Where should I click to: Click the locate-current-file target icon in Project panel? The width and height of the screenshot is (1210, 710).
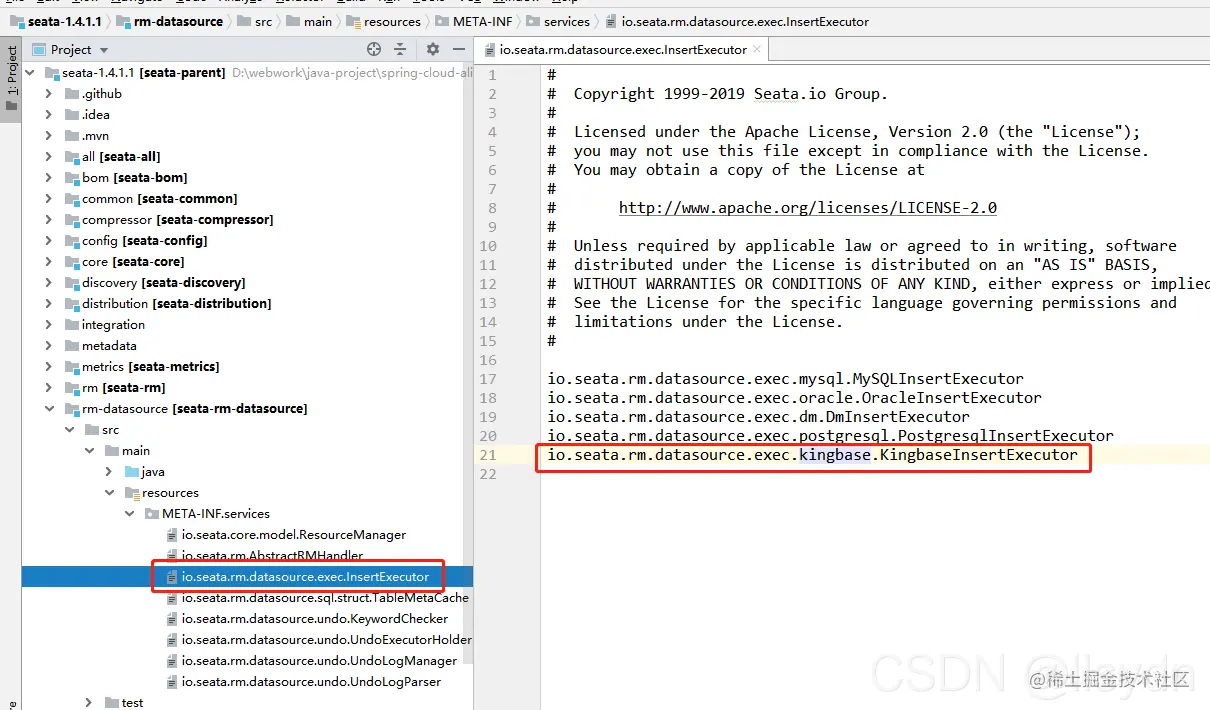pos(374,49)
